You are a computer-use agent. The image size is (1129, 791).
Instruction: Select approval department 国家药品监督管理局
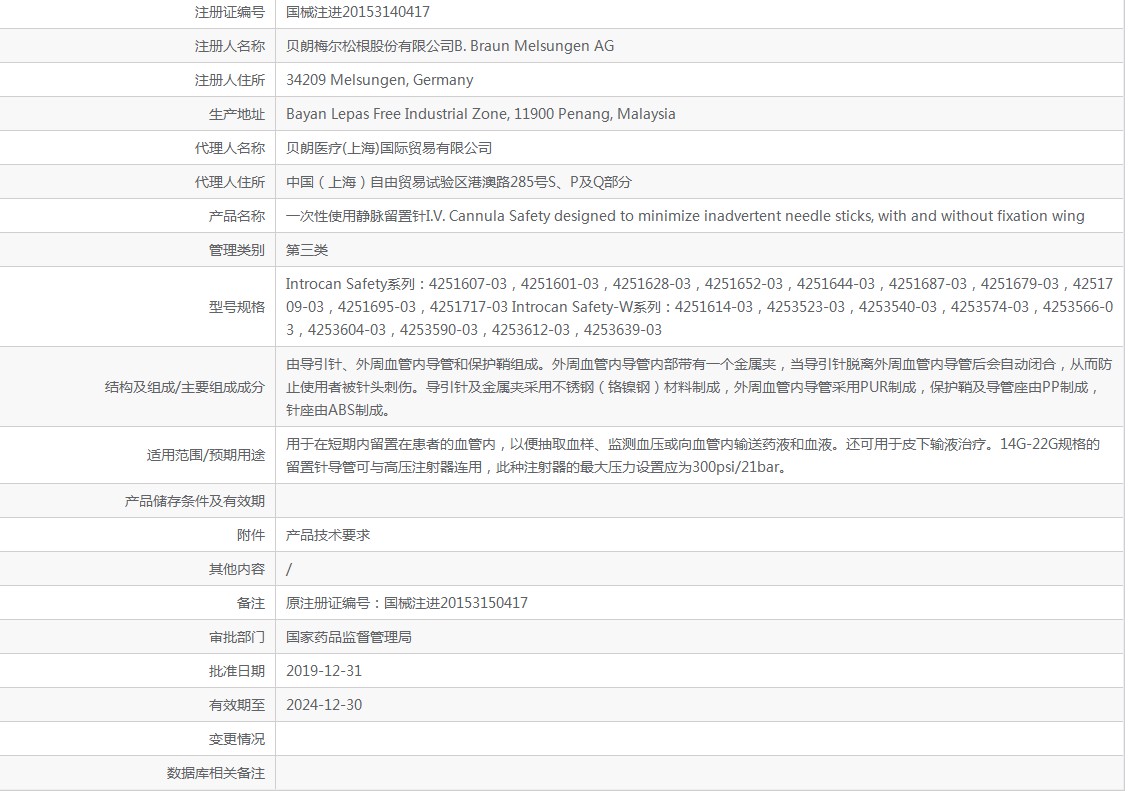[x=348, y=637]
